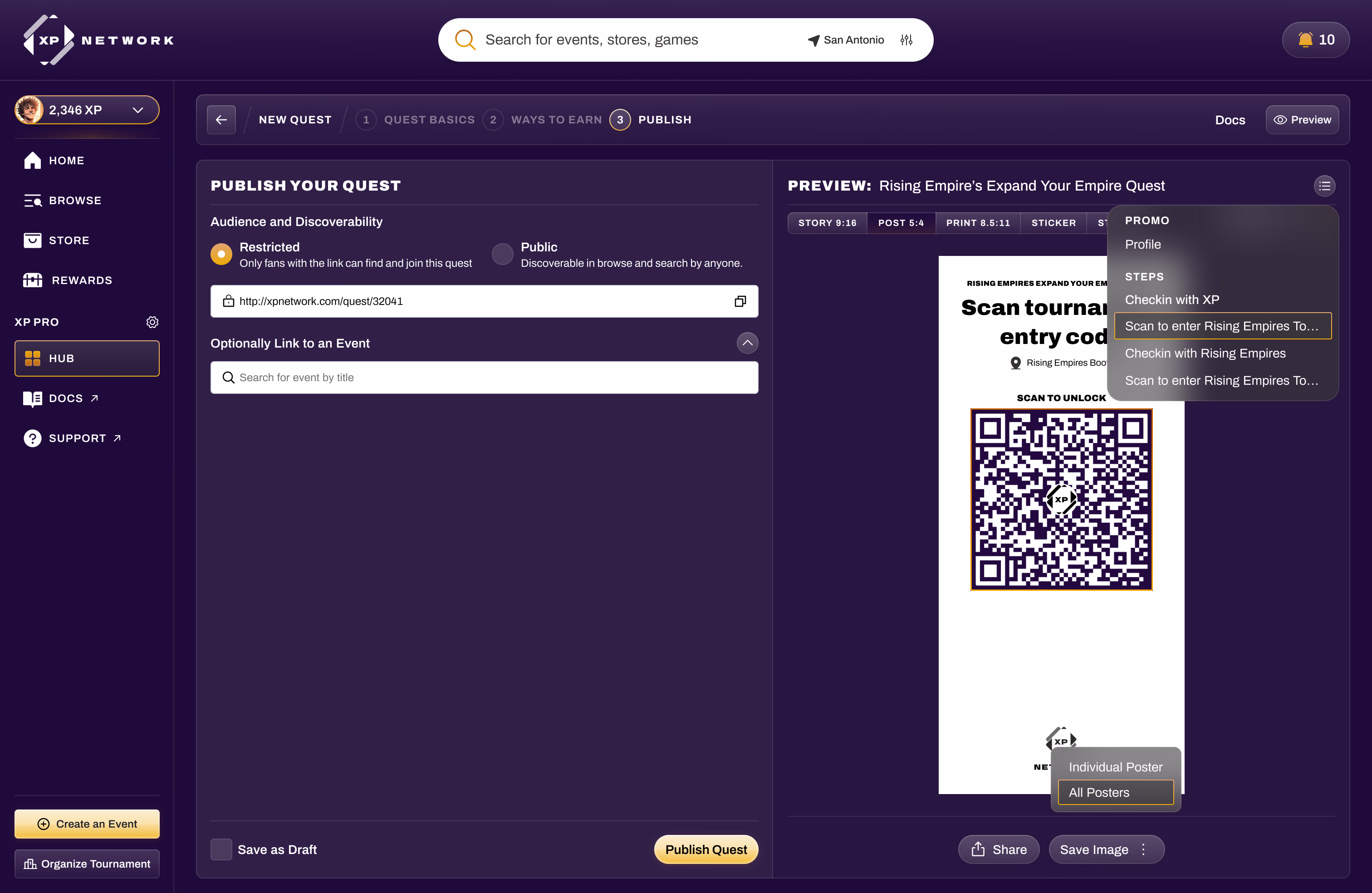Go to step 1 Quest Basics

point(415,120)
